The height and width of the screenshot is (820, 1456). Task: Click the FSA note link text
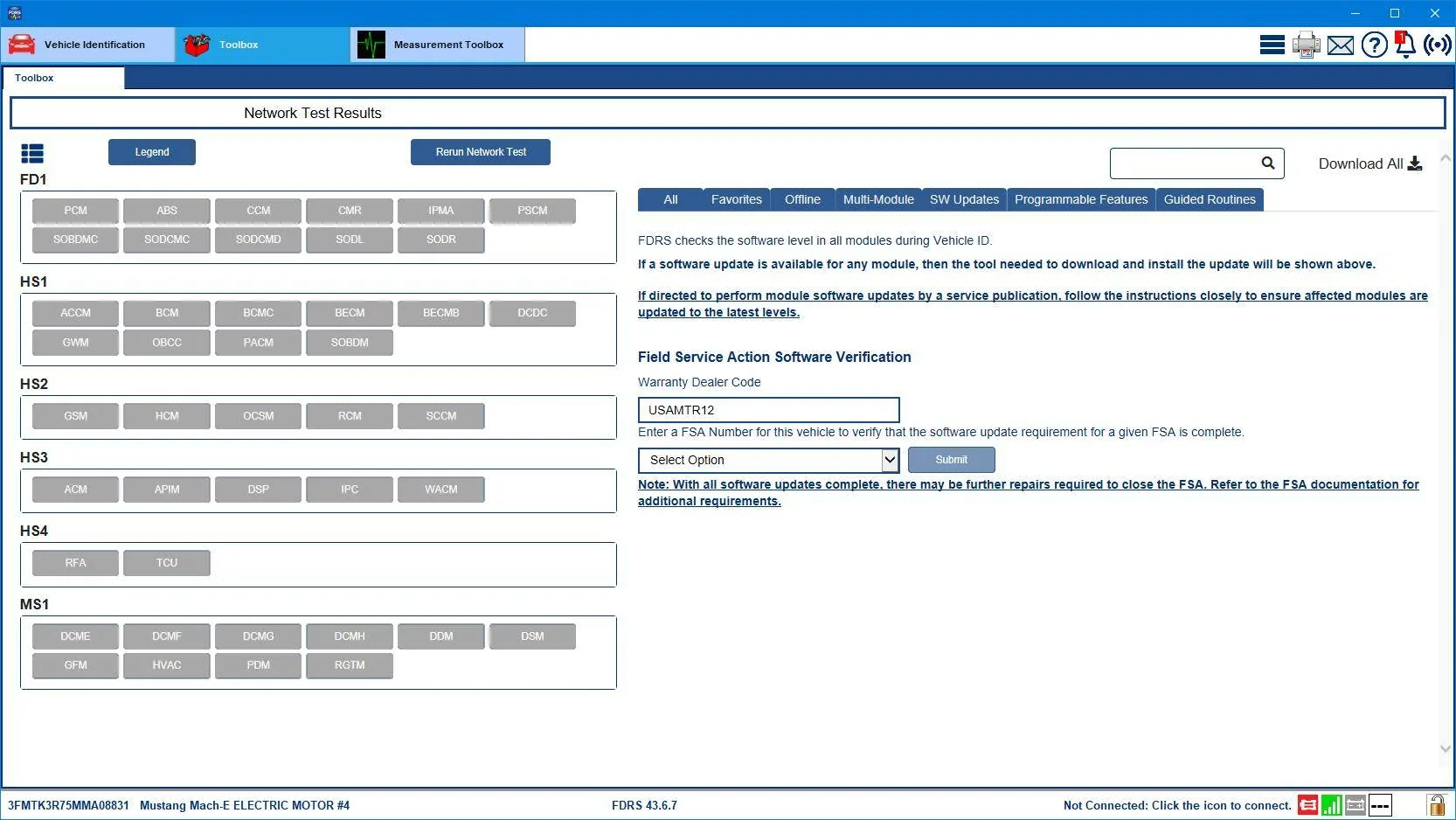tap(1028, 493)
